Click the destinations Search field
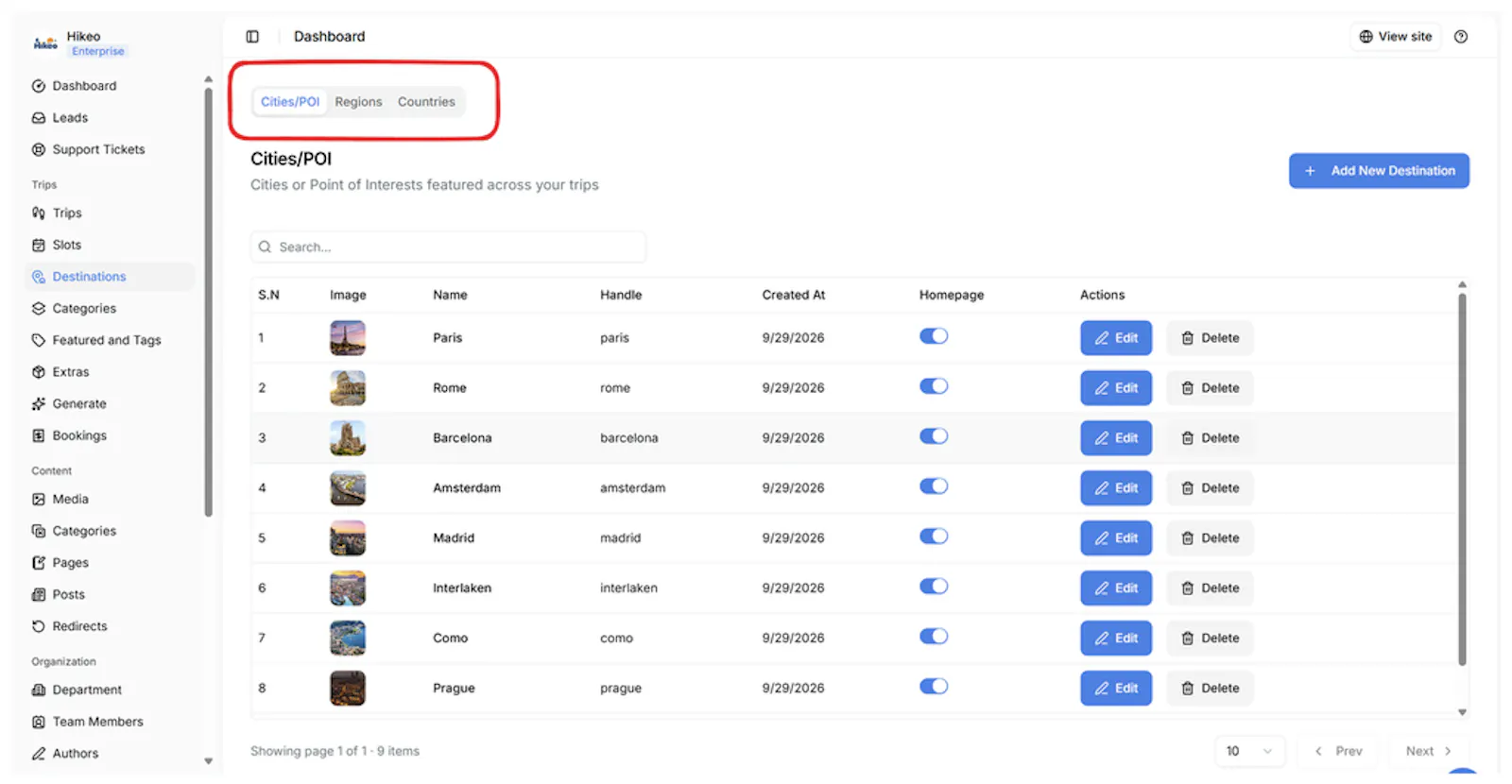This screenshot has height=784, width=1512. pyautogui.click(x=448, y=247)
